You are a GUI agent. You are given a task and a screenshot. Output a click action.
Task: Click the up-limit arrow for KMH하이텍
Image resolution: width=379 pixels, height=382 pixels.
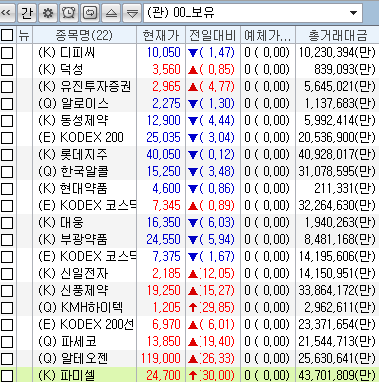click(193, 307)
